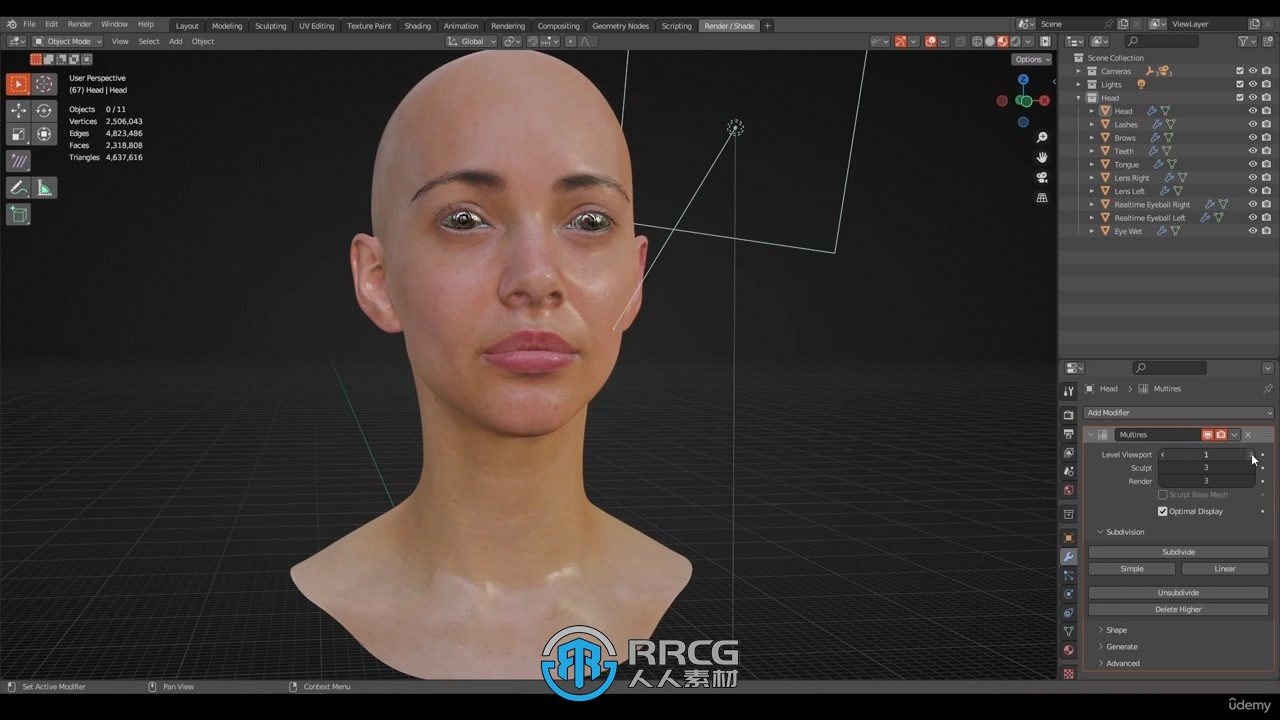
Task: Uncheck the Cameras collection checkbox
Action: click(1240, 71)
